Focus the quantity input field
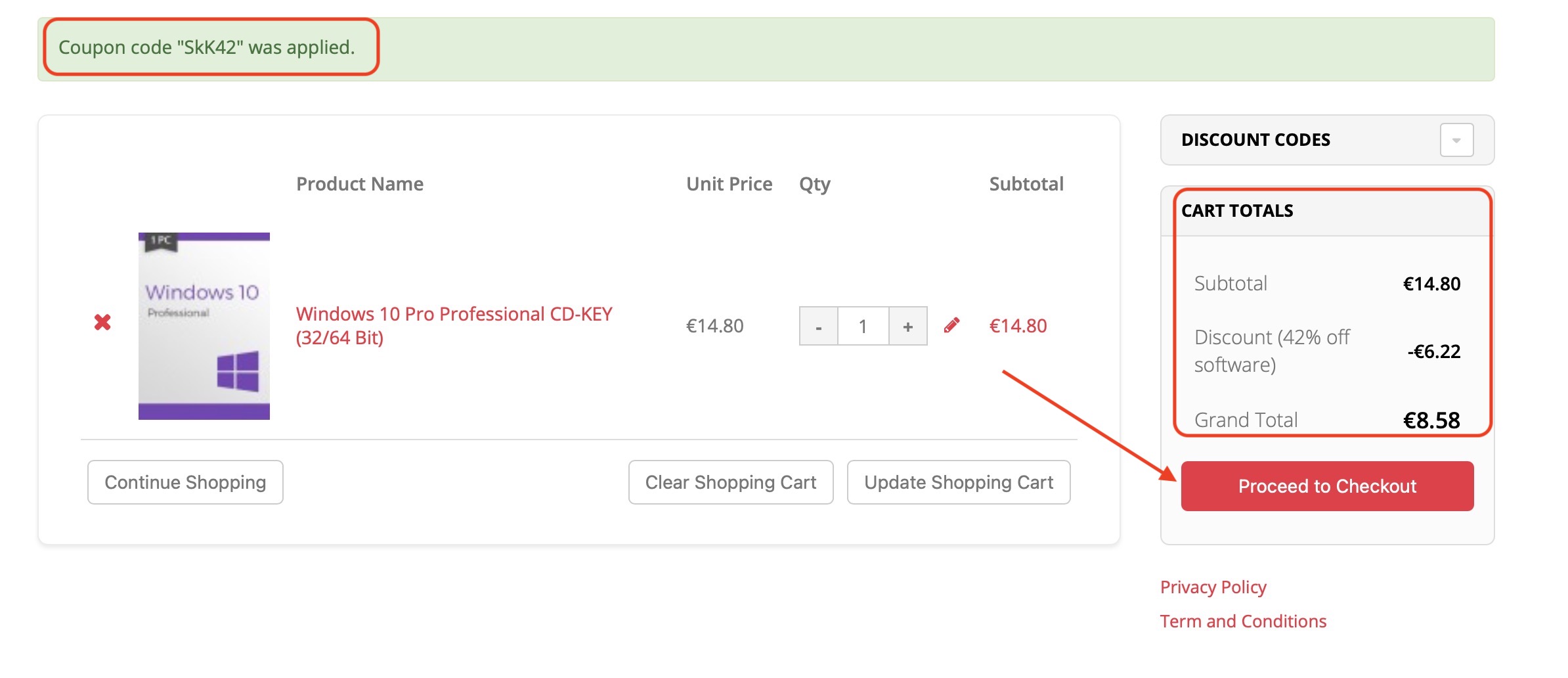This screenshot has width=1568, height=678. 863,326
